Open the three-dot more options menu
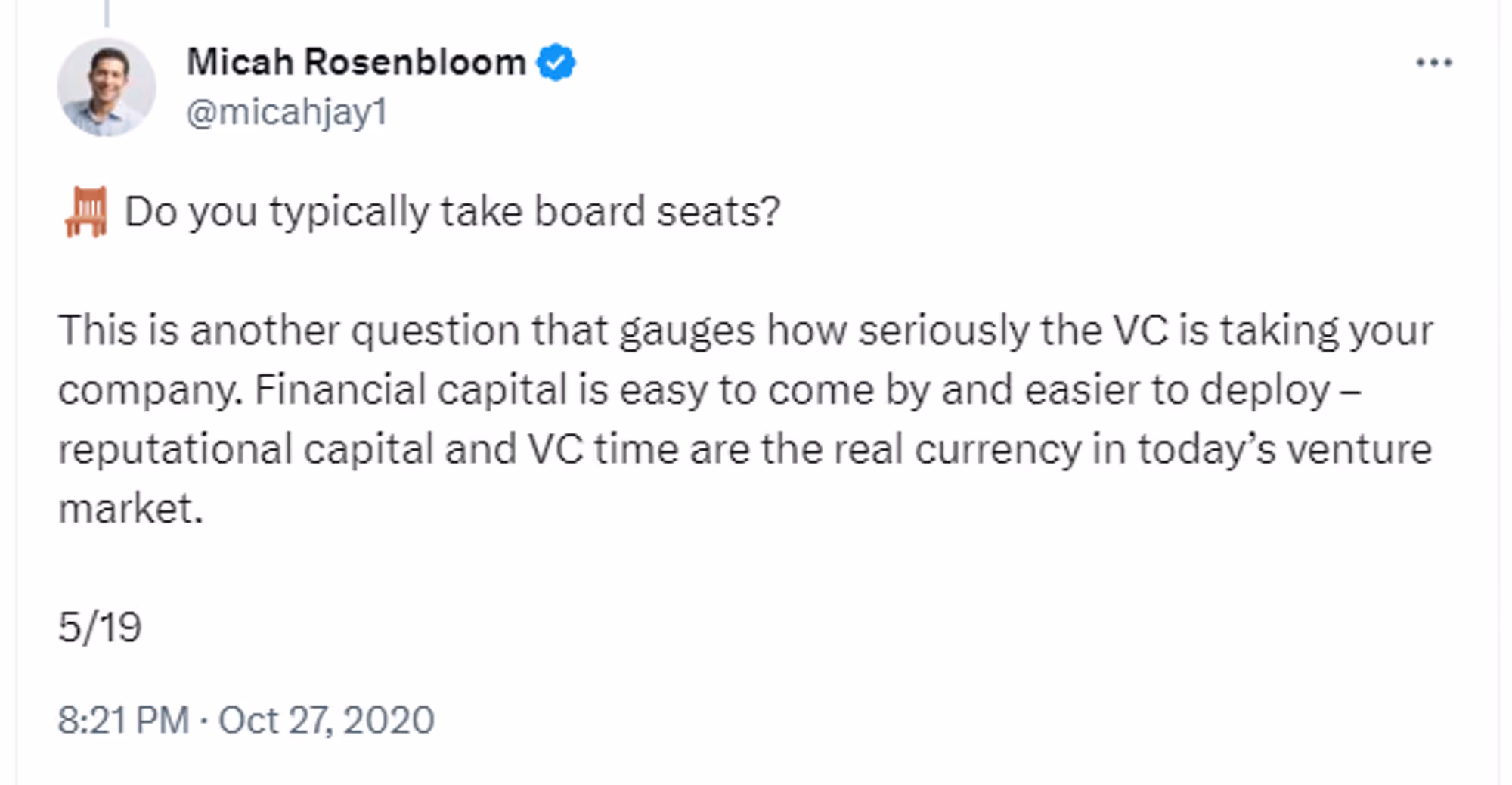The image size is (1512, 785). click(x=1434, y=63)
